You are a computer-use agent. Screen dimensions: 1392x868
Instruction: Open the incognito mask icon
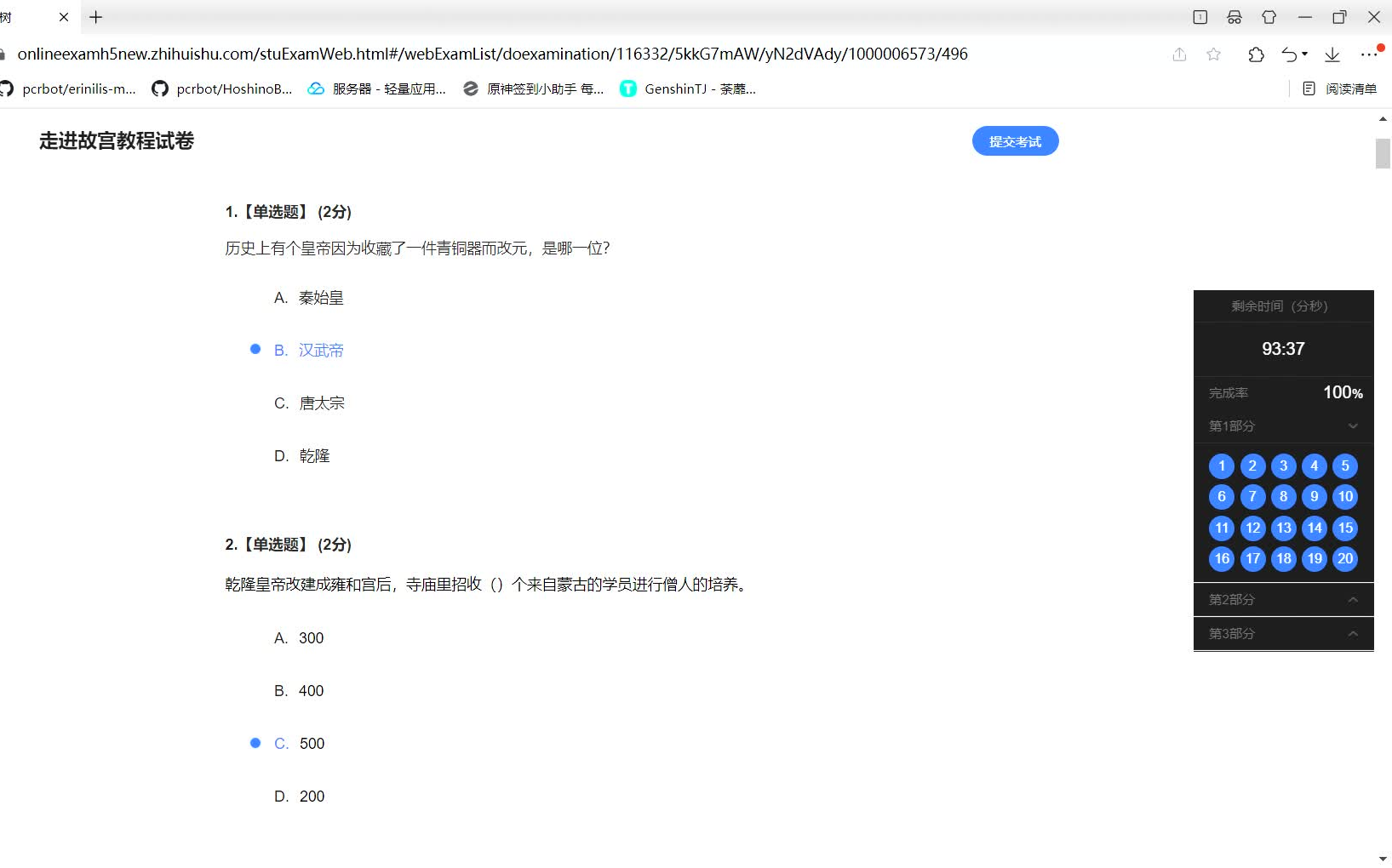[1234, 17]
